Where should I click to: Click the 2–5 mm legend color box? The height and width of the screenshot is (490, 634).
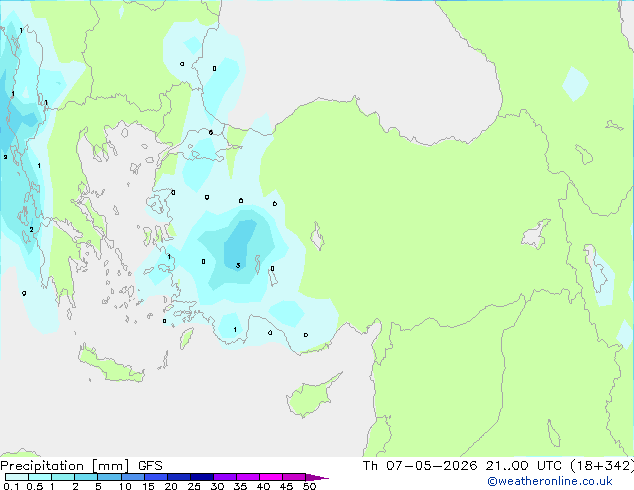pyautogui.click(x=86, y=477)
